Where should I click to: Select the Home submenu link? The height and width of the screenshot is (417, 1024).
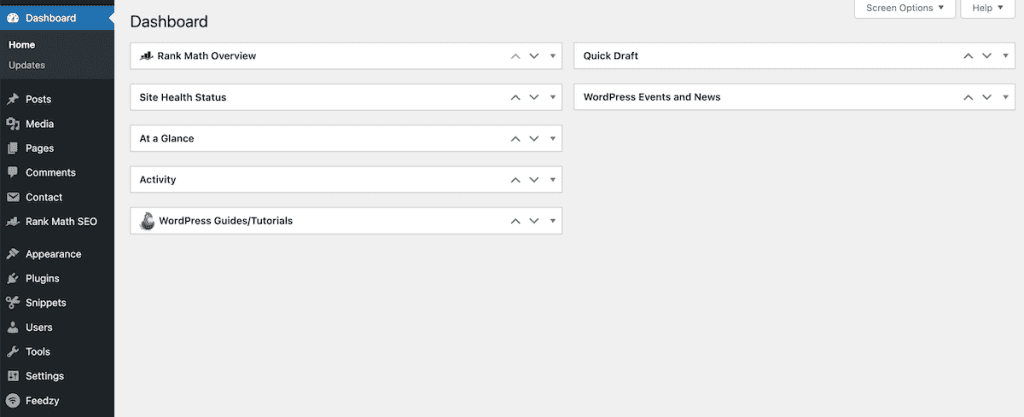22,45
